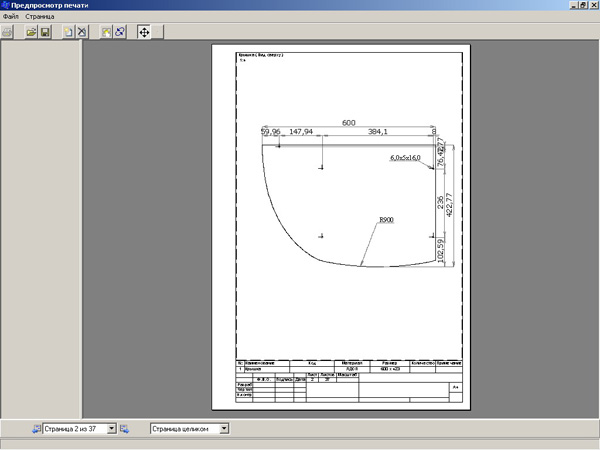The height and width of the screenshot is (450, 600).
Task: Click the 422,77 vertical dimension
Action: click(450, 205)
